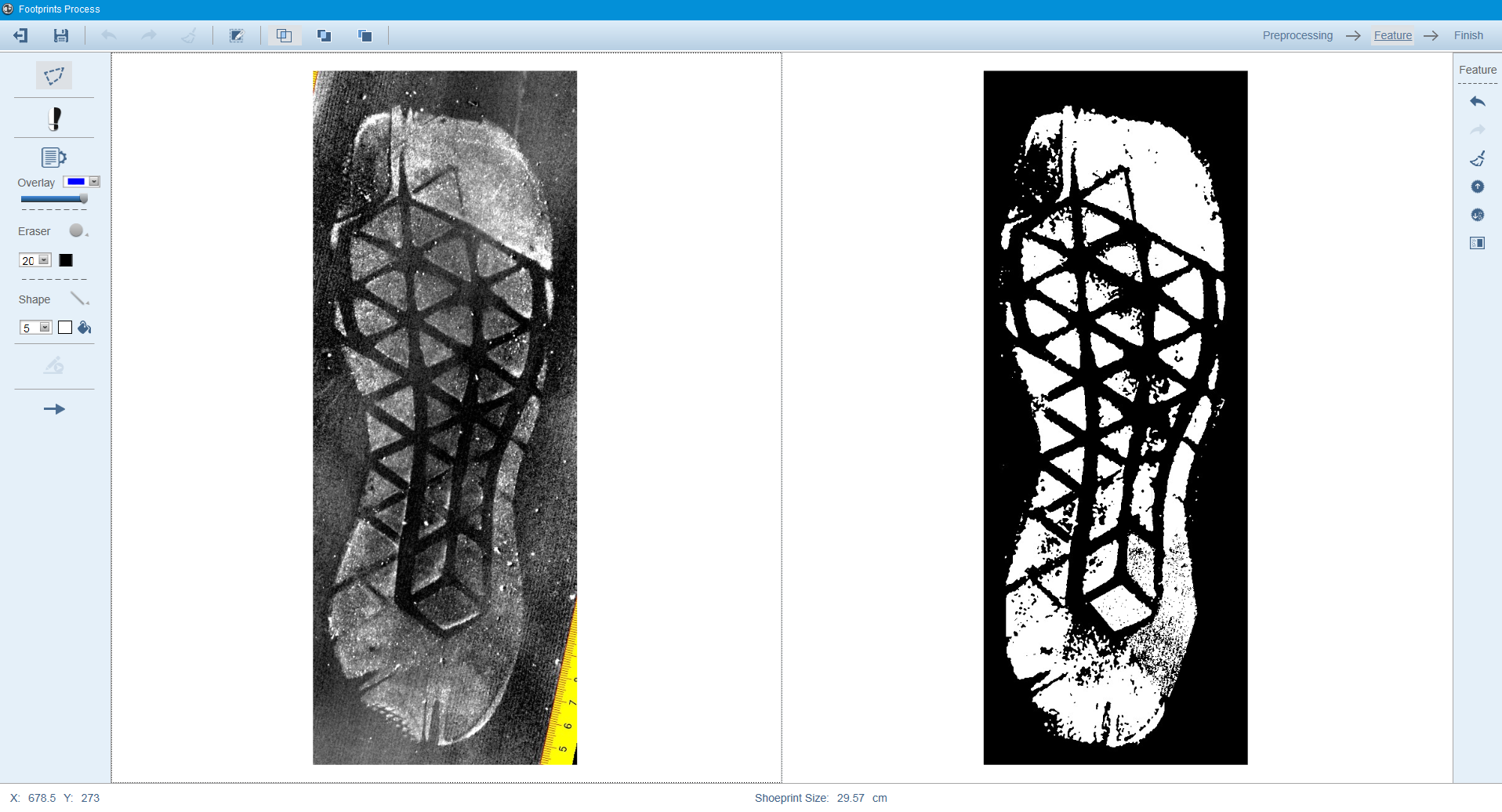The image size is (1502, 812).
Task: Select the clean-up broom in the Feature panel
Action: [1478, 159]
